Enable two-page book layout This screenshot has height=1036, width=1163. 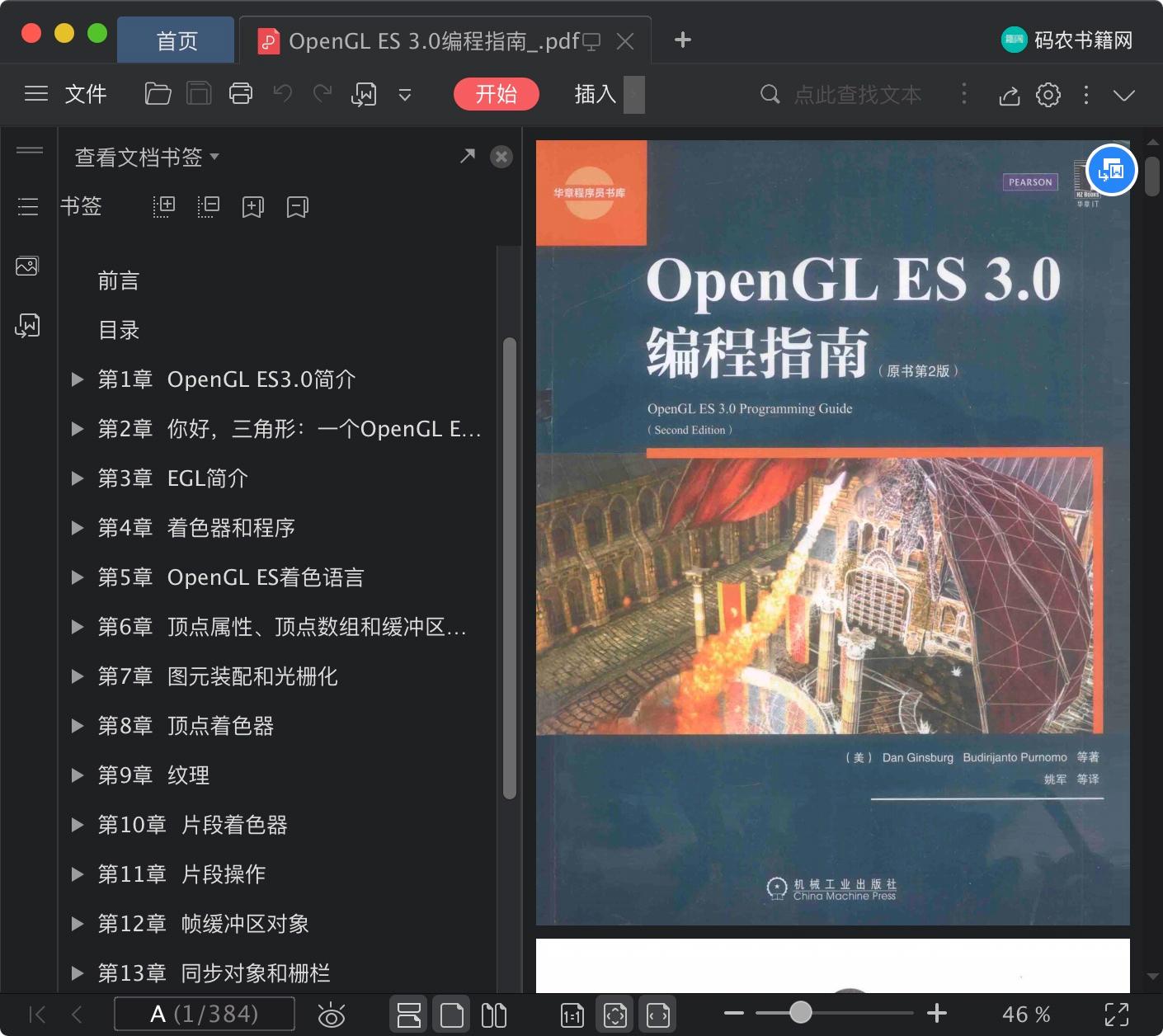click(494, 1015)
